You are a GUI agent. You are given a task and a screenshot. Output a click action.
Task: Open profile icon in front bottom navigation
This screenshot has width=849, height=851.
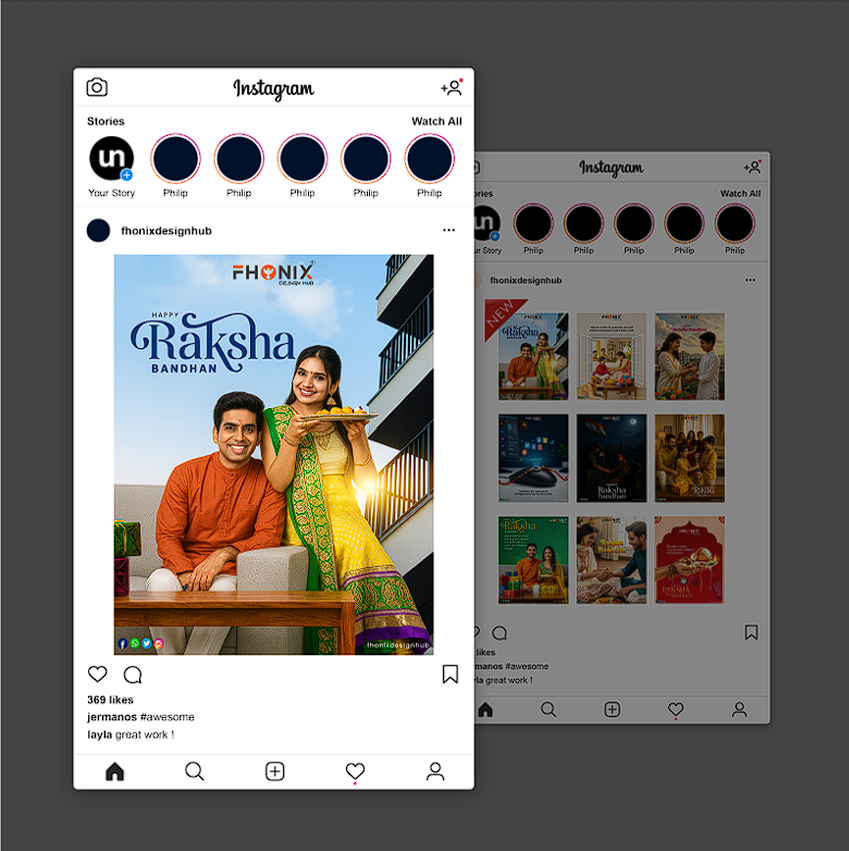(x=435, y=771)
